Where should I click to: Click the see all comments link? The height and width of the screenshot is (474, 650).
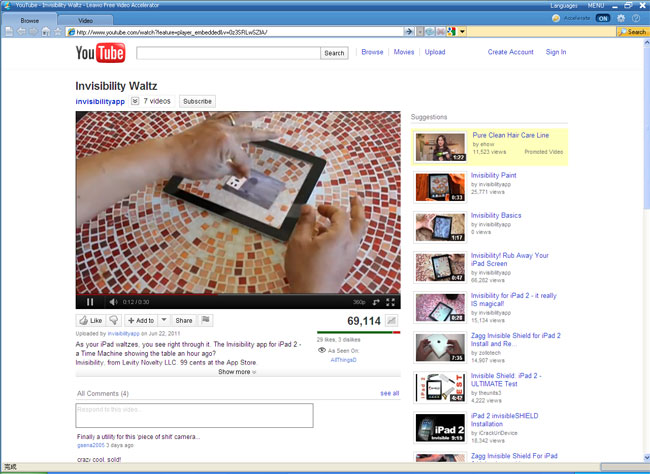tap(390, 393)
